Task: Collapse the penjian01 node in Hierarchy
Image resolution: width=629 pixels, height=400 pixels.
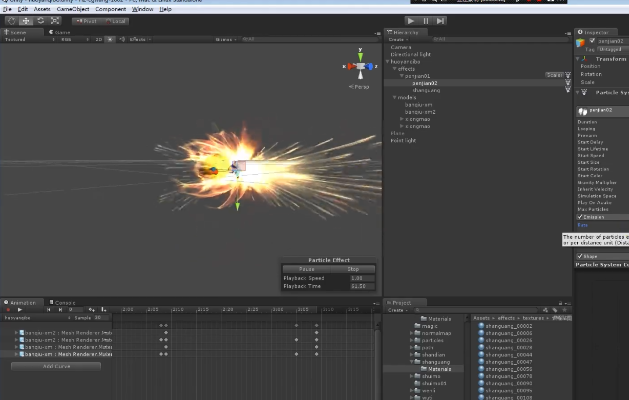Action: pyautogui.click(x=402, y=76)
